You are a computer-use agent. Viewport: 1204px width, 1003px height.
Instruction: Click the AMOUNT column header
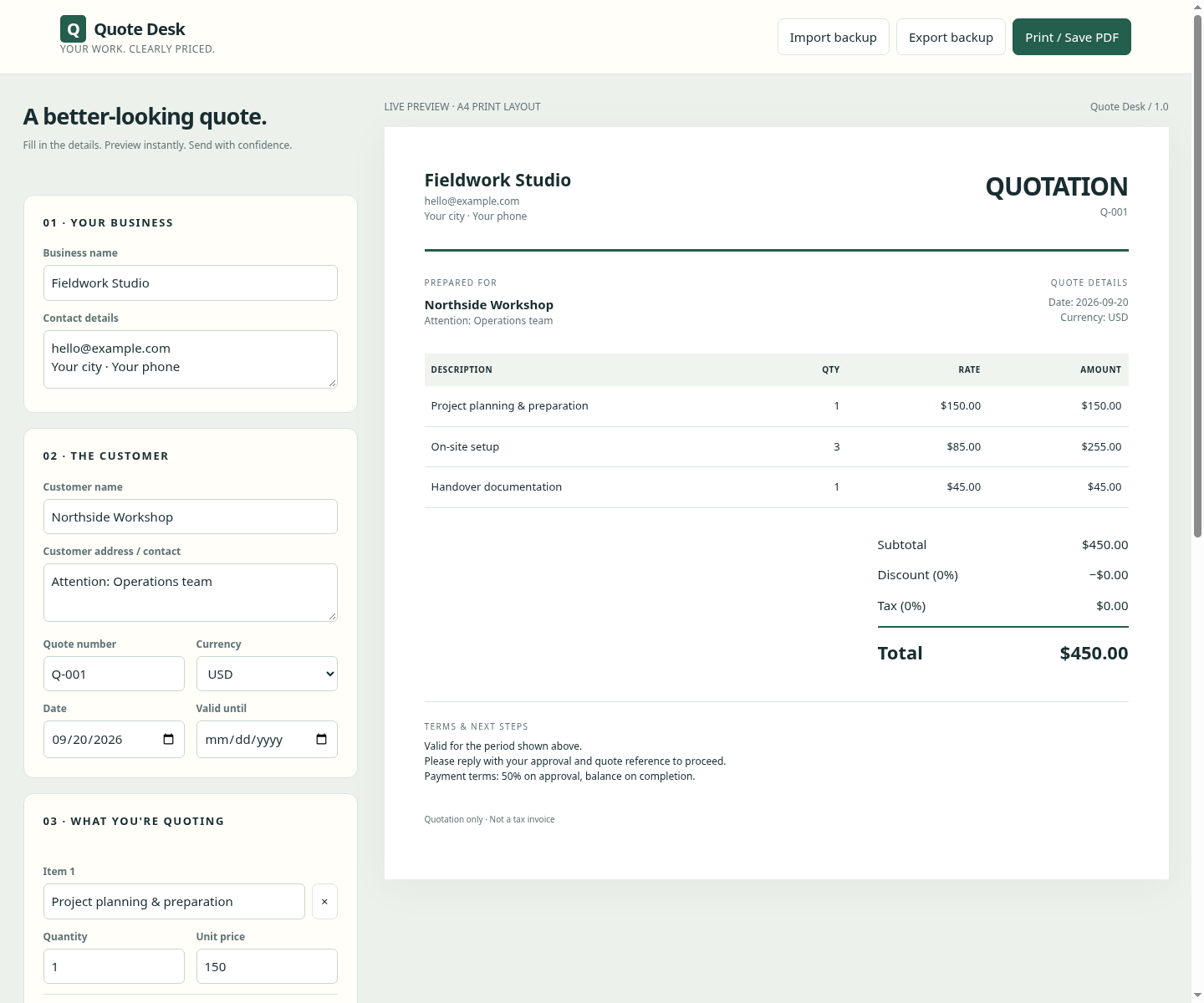pyautogui.click(x=1100, y=369)
